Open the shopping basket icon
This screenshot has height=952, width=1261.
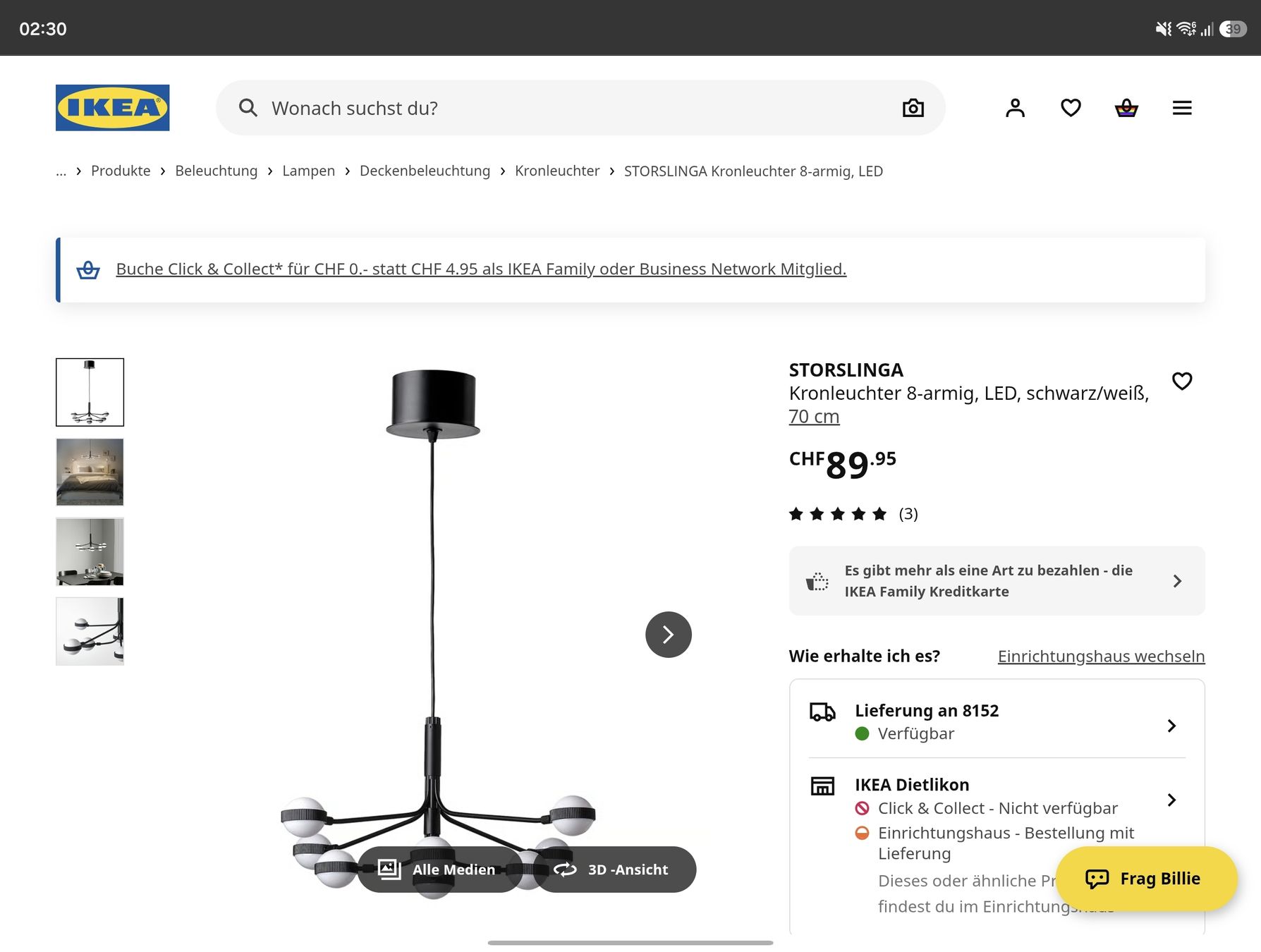pyautogui.click(x=1126, y=108)
